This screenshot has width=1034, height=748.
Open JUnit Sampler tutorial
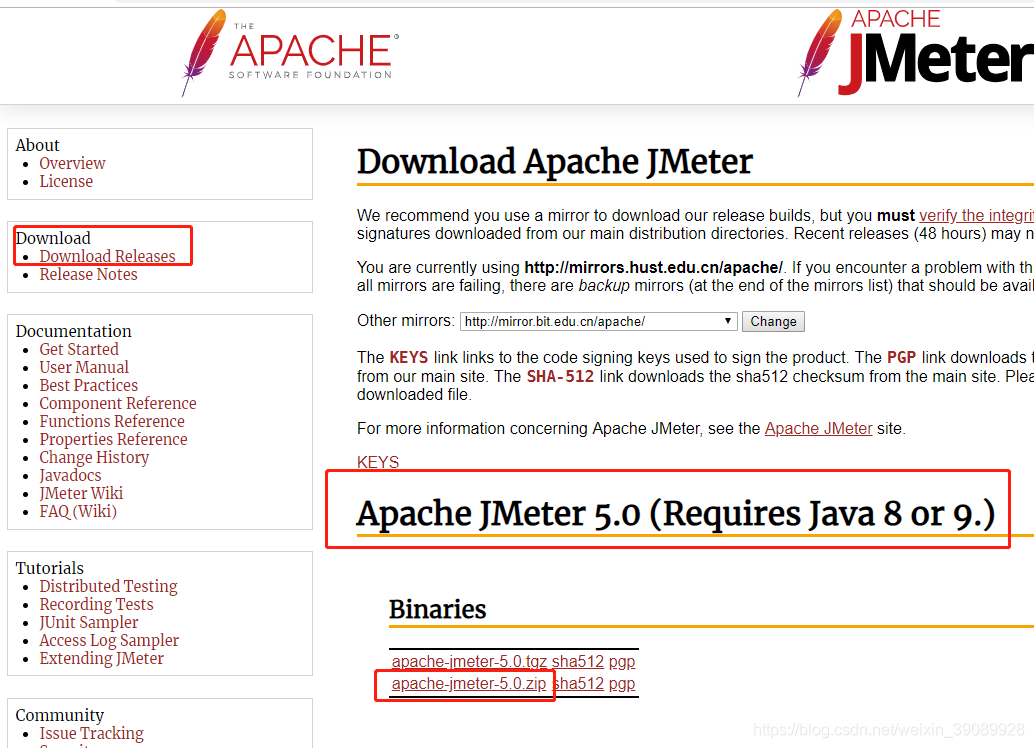coord(88,623)
